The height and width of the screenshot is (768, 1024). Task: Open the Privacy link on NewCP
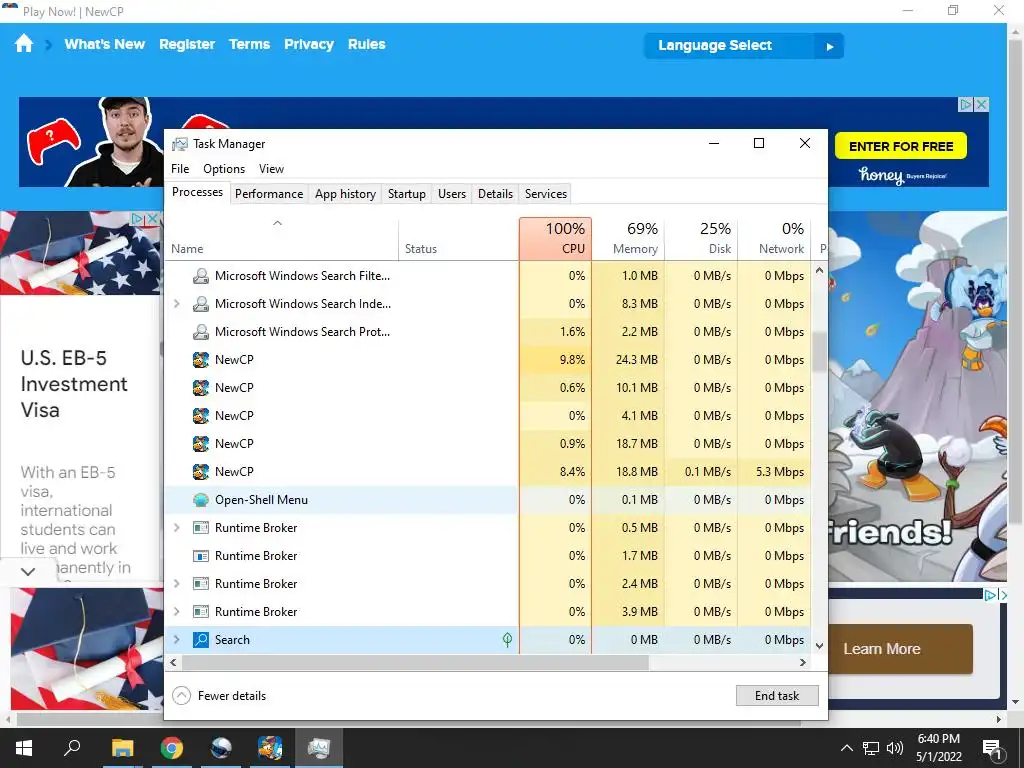tap(309, 44)
